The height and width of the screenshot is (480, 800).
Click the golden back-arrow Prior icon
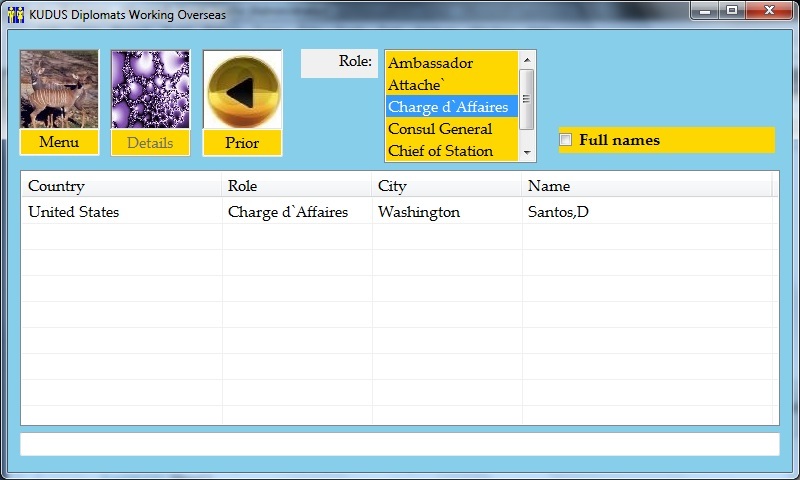[242, 90]
